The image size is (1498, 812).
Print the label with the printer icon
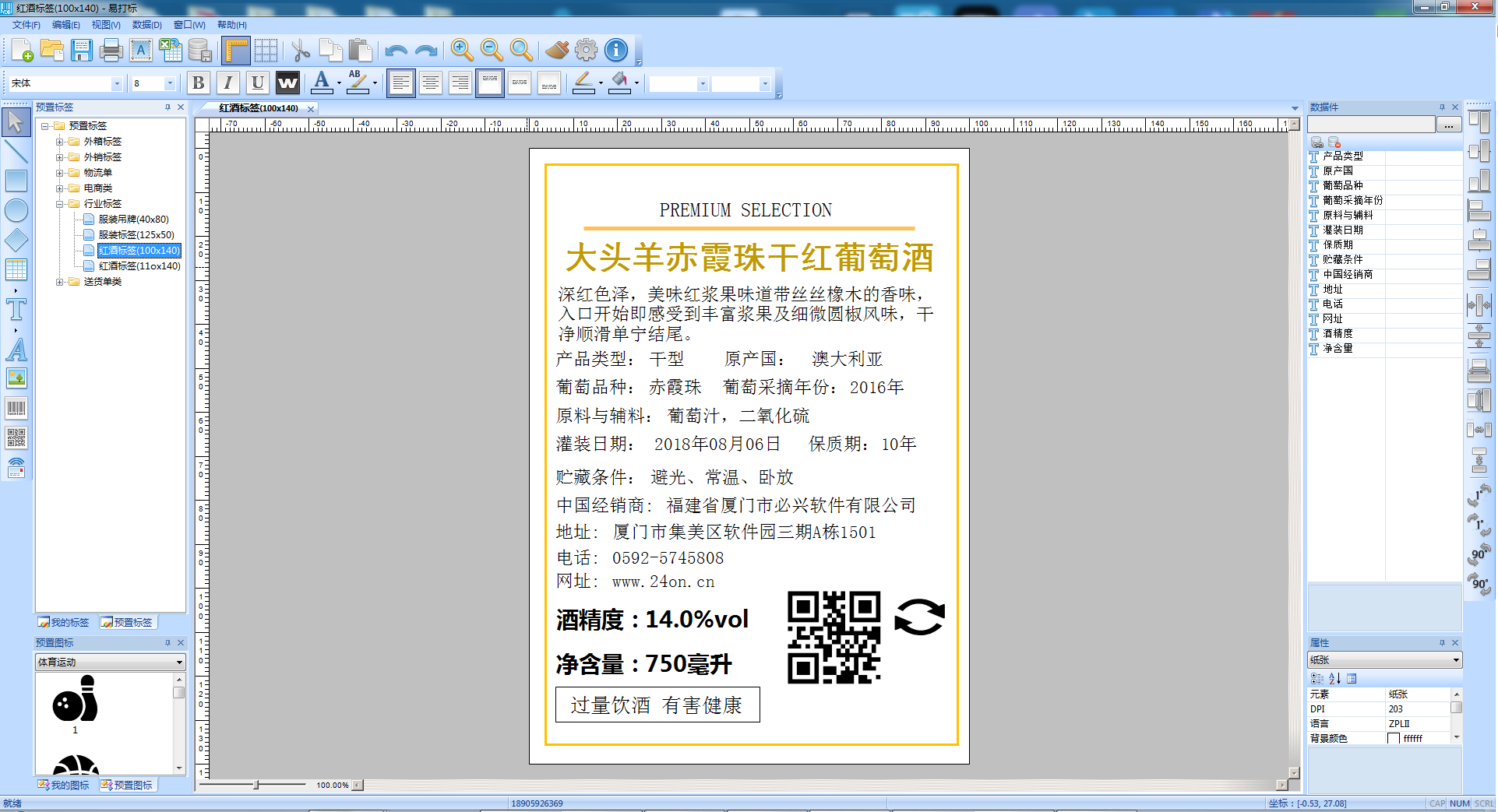(x=111, y=51)
